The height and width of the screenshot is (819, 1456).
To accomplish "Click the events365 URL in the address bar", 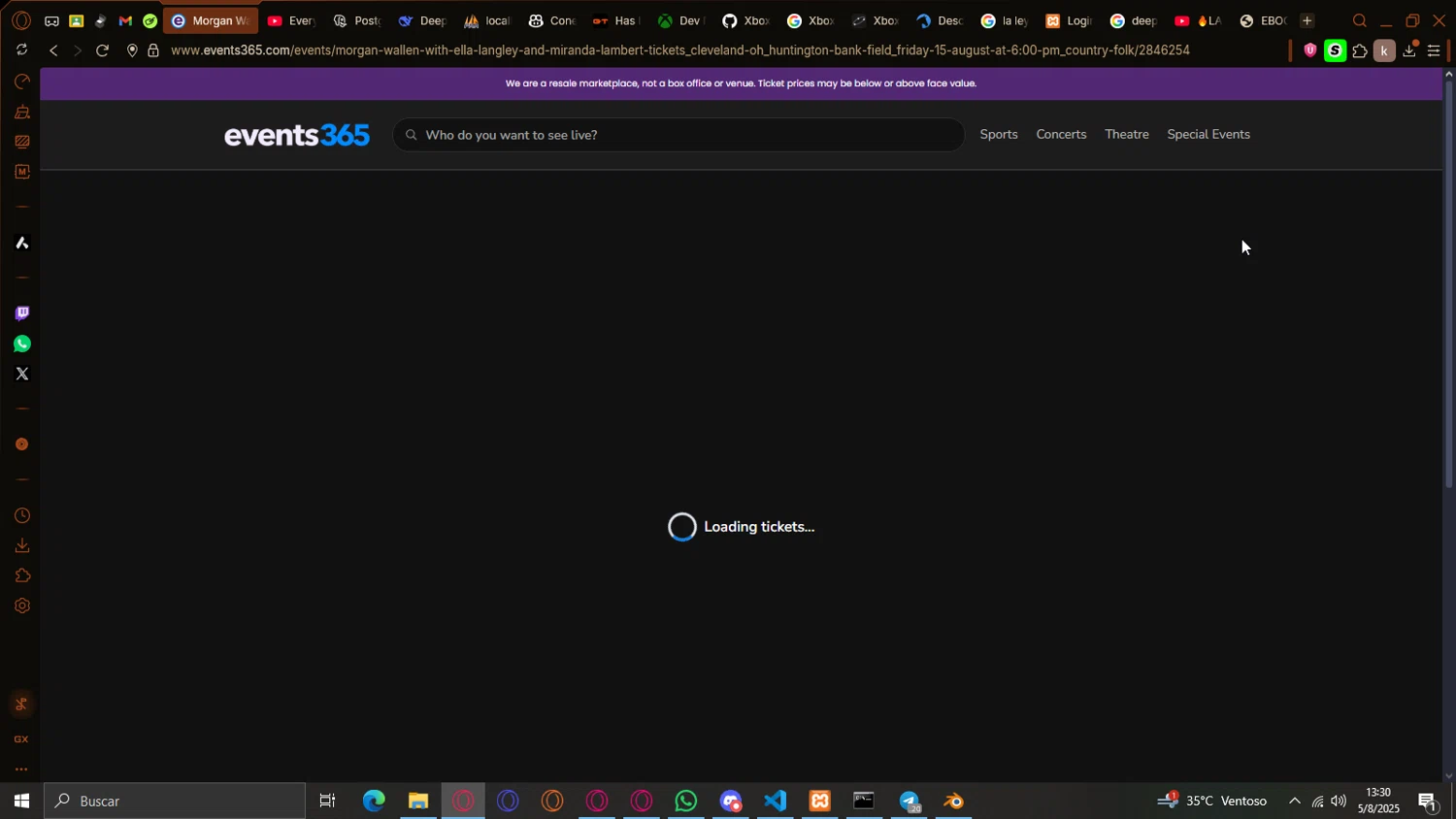I will click(x=679, y=50).
